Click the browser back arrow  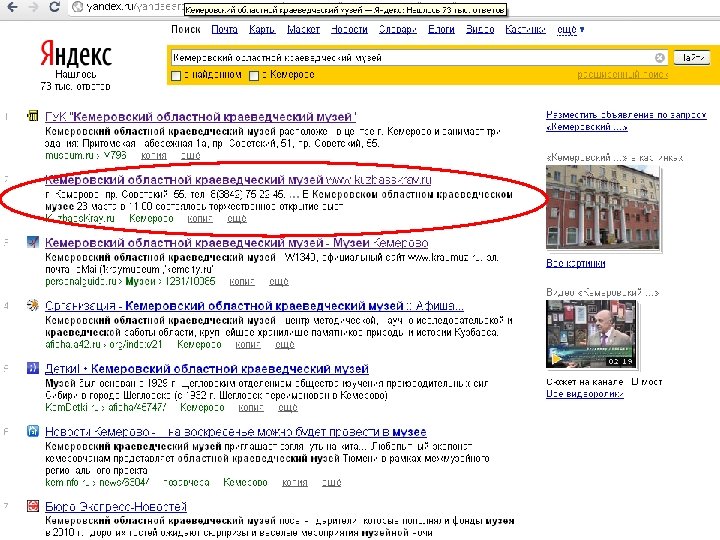coord(12,7)
